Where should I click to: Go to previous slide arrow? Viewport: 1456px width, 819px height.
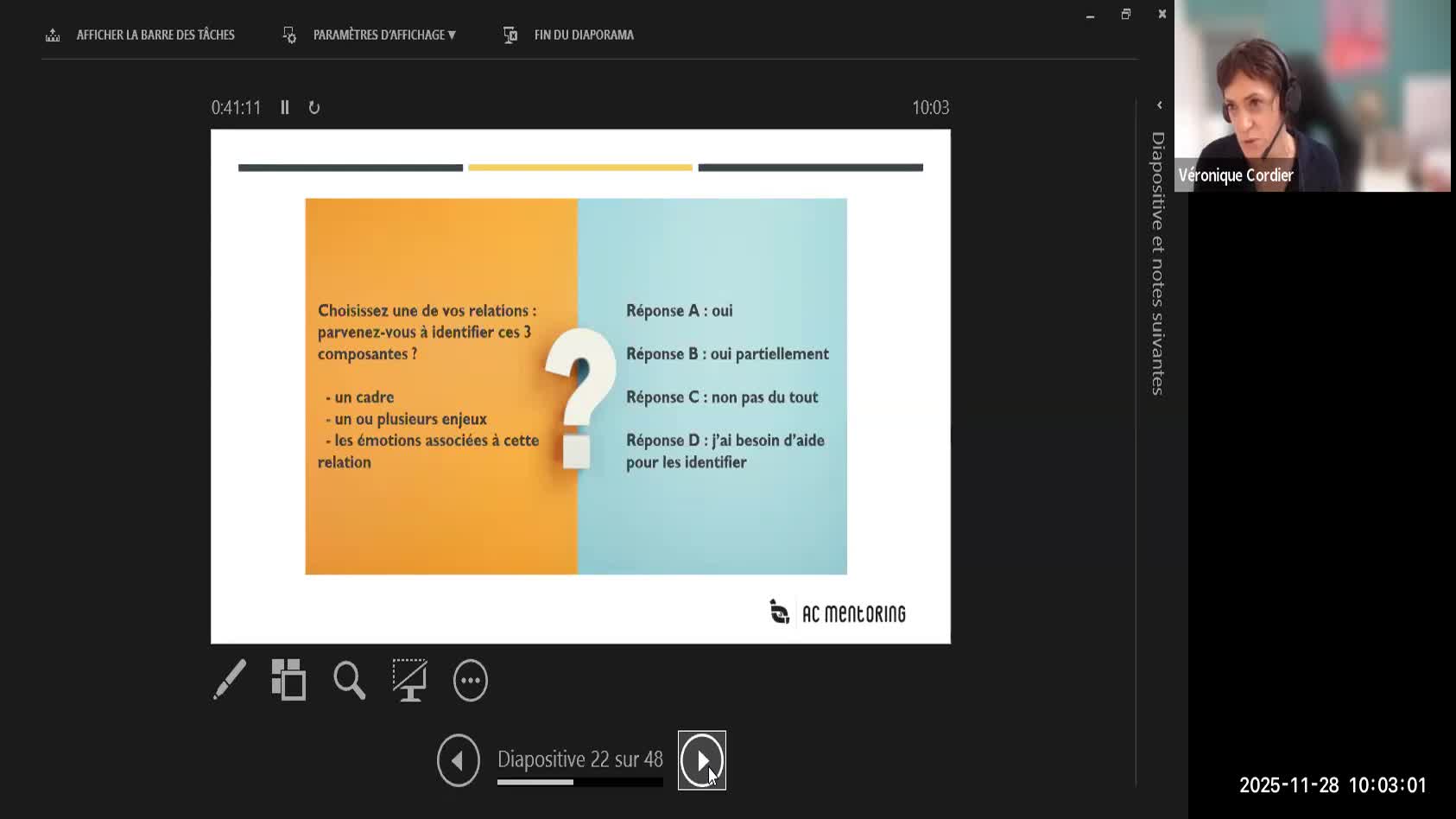coord(458,760)
